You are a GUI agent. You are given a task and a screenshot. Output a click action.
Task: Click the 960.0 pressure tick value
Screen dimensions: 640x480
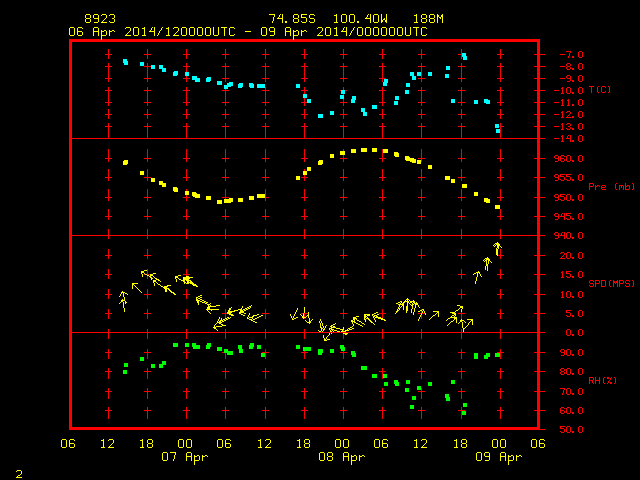569,158
